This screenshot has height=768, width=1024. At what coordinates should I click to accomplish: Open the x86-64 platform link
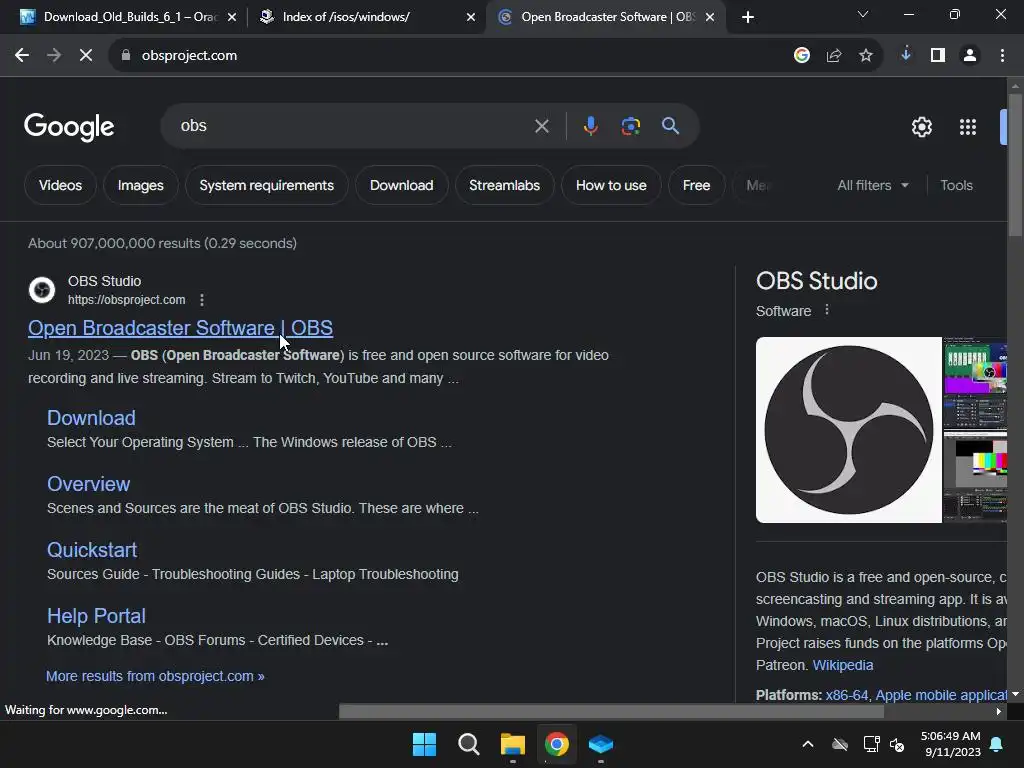coord(846,695)
